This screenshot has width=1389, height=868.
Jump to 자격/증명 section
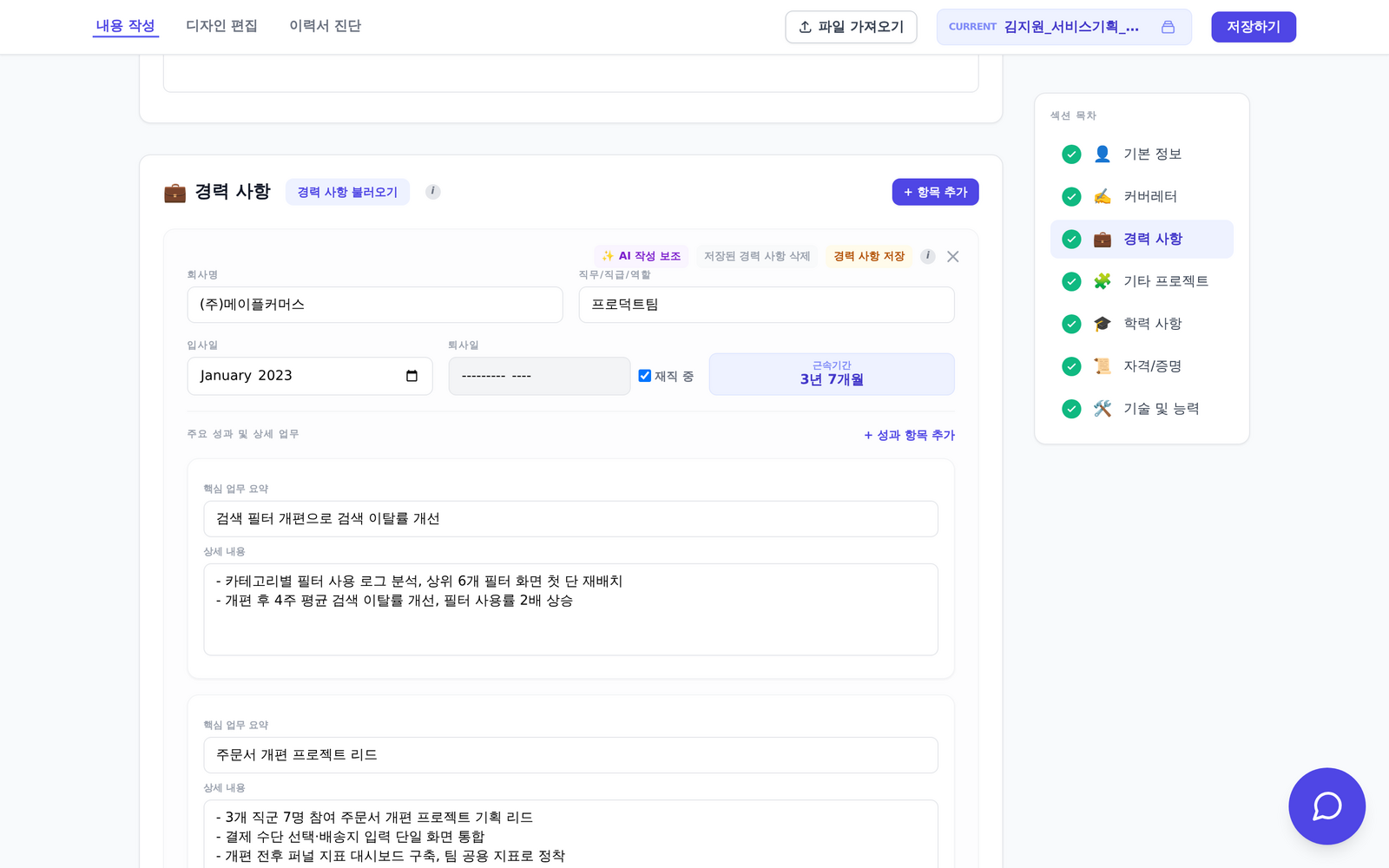pyautogui.click(x=1142, y=366)
